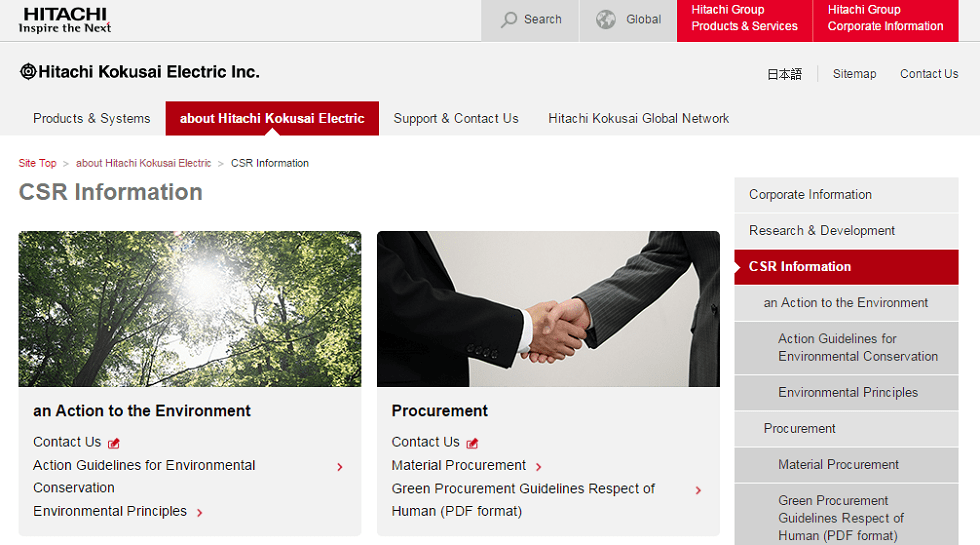This screenshot has width=980, height=545.
Task: Click external link icon beside Procurement Contact Us
Action: pyautogui.click(x=472, y=443)
